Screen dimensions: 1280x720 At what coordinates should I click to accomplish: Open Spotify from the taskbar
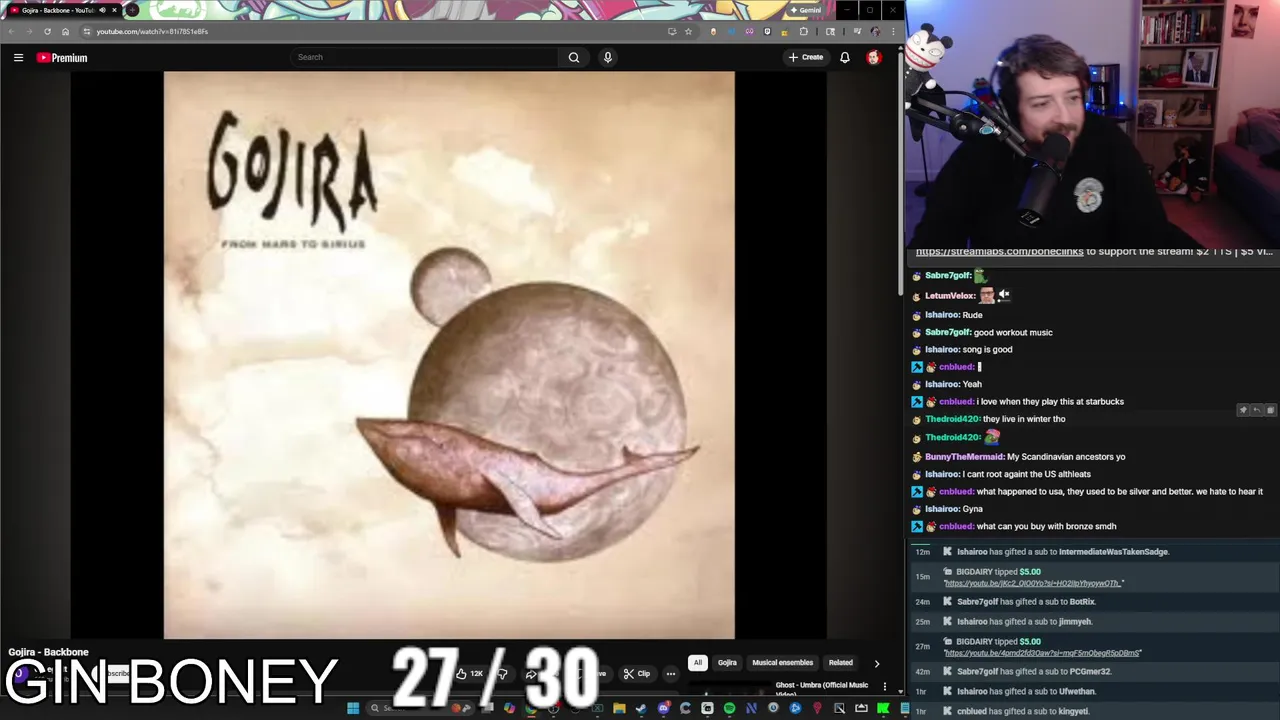730,708
